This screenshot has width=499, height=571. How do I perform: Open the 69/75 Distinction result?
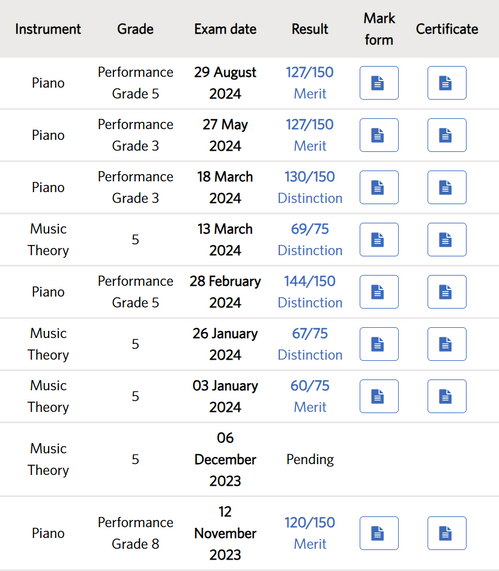310,240
